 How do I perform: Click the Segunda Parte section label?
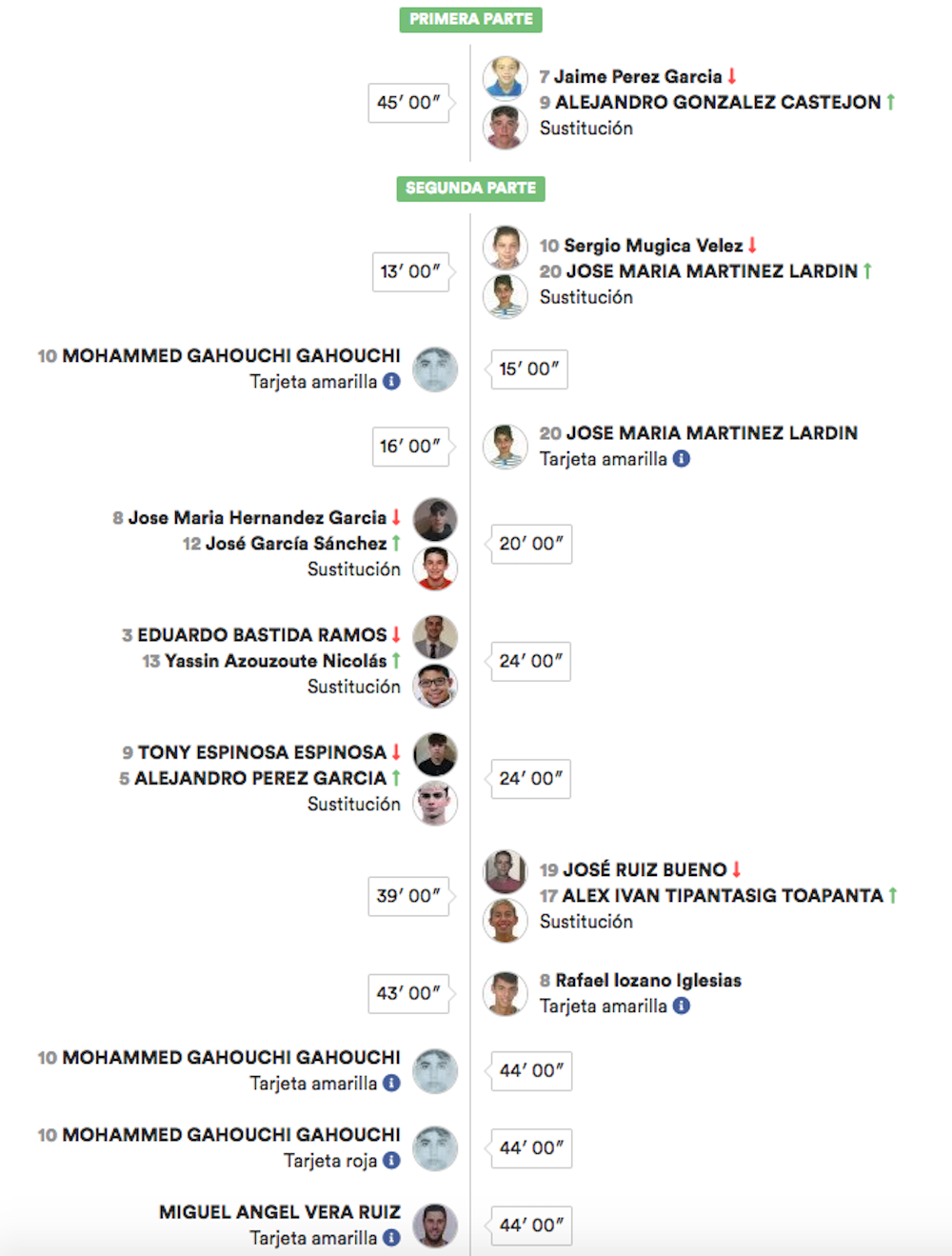pyautogui.click(x=470, y=189)
